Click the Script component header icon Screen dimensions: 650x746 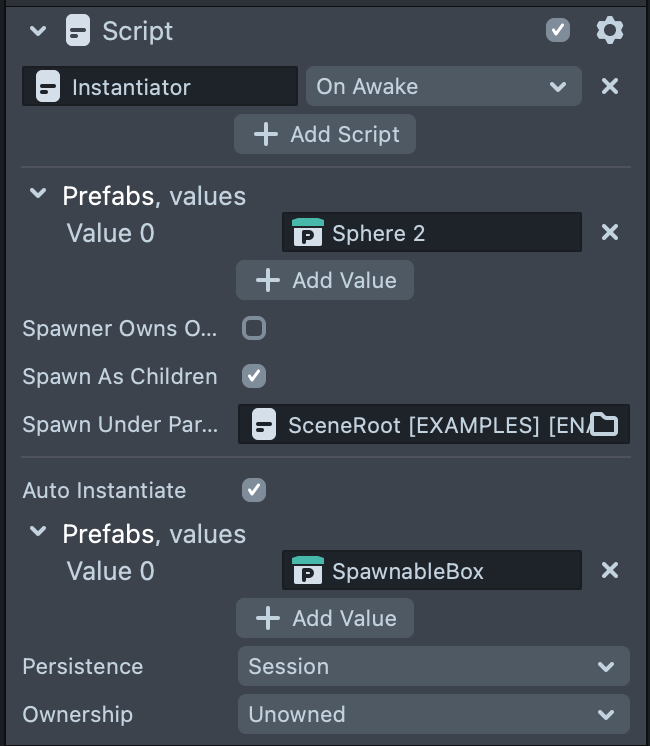tap(77, 31)
